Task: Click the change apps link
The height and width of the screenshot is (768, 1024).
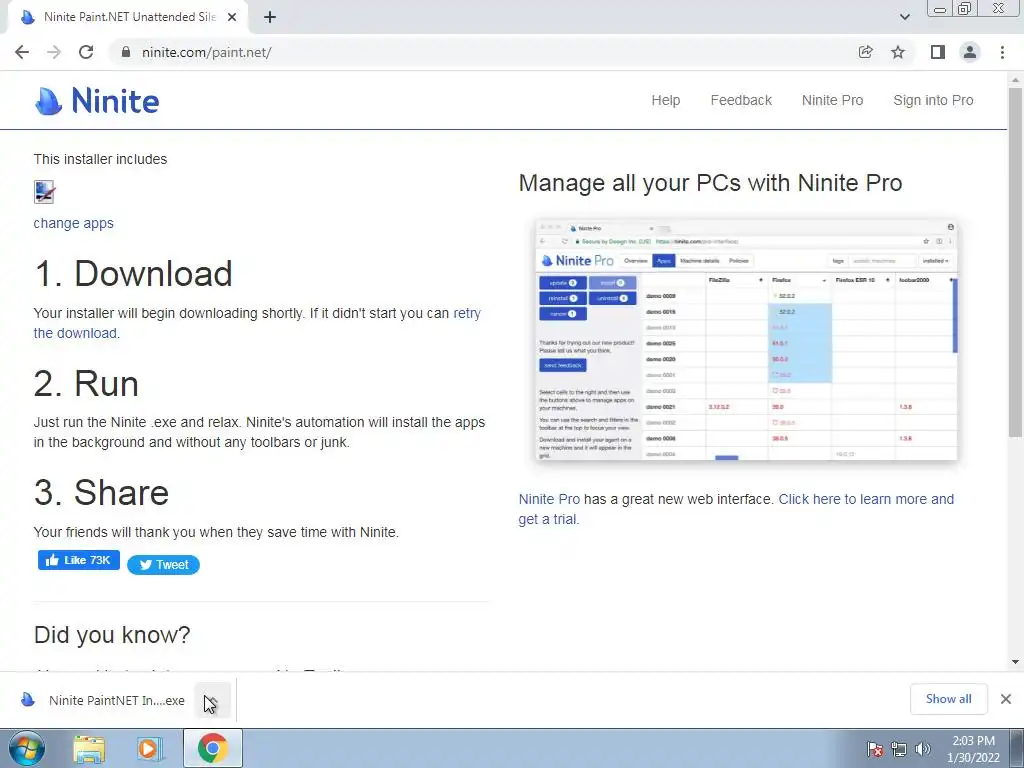Action: coord(73,223)
